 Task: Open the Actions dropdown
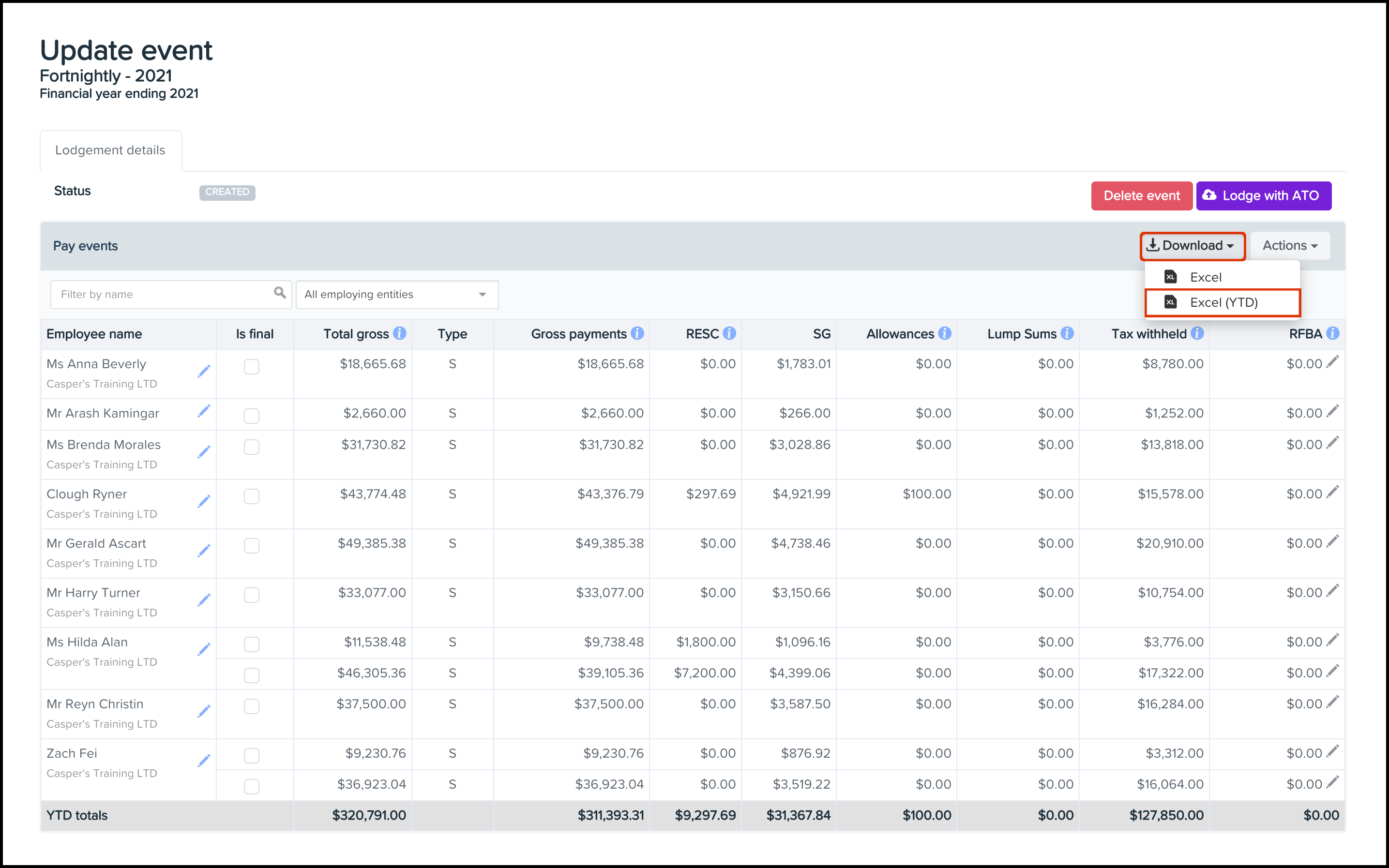pos(1290,246)
